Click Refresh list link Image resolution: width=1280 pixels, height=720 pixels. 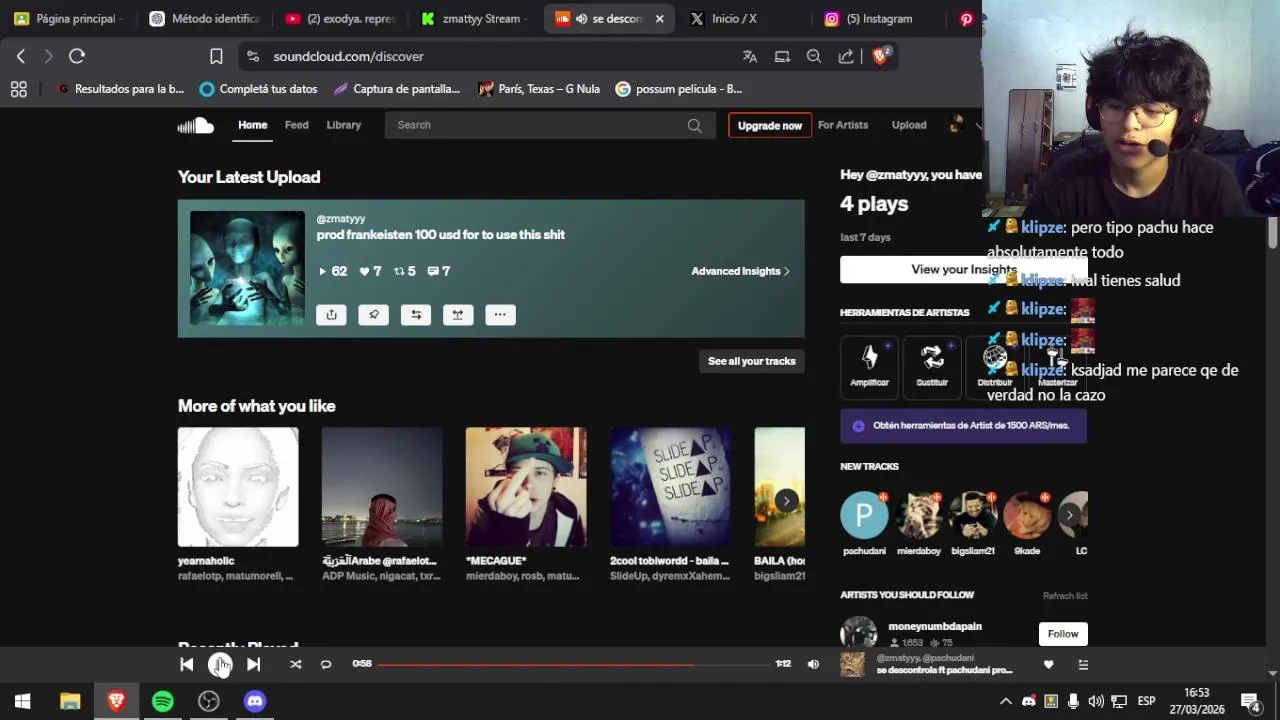[x=1065, y=596]
